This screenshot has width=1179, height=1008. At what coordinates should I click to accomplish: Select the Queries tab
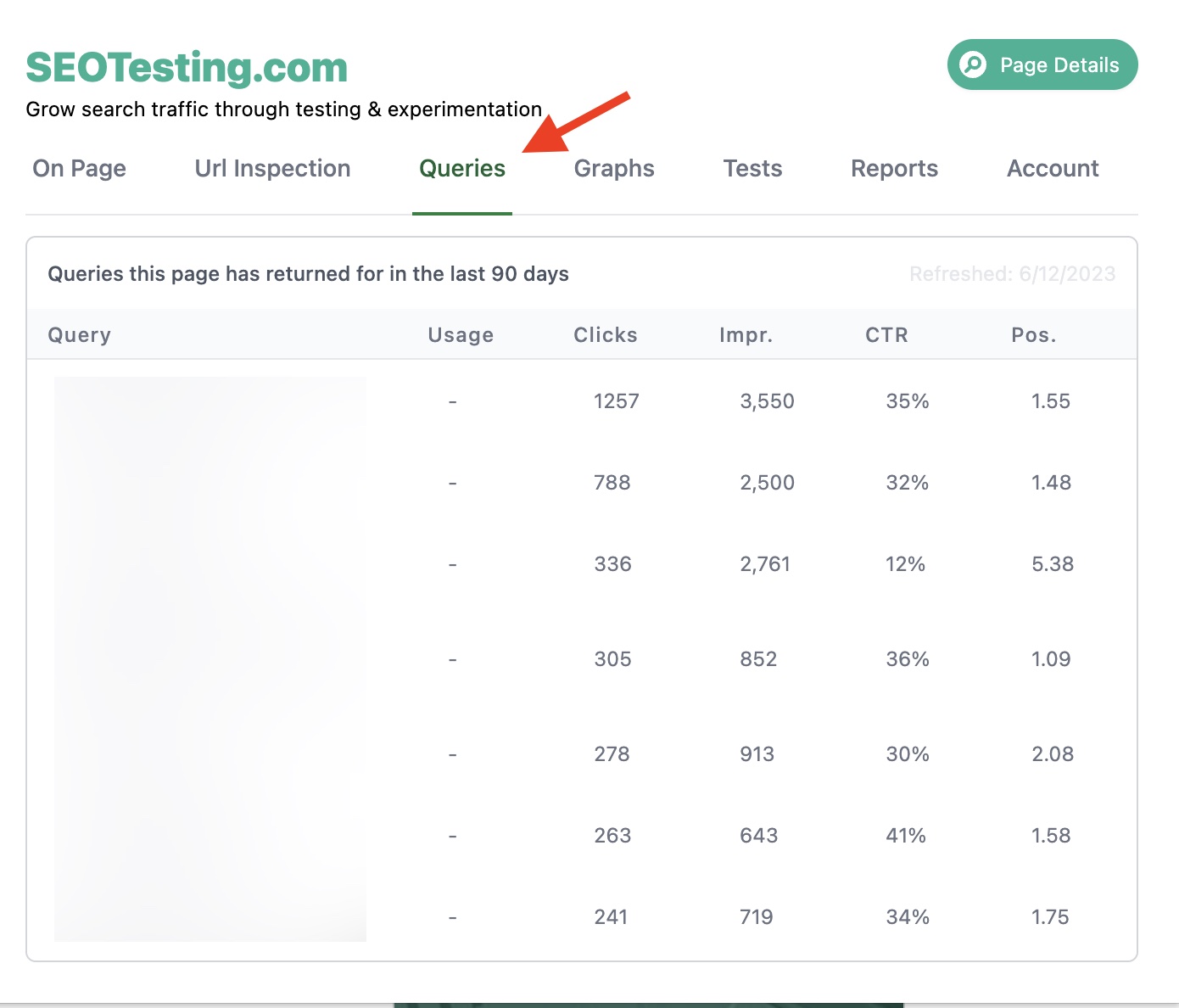coord(462,168)
